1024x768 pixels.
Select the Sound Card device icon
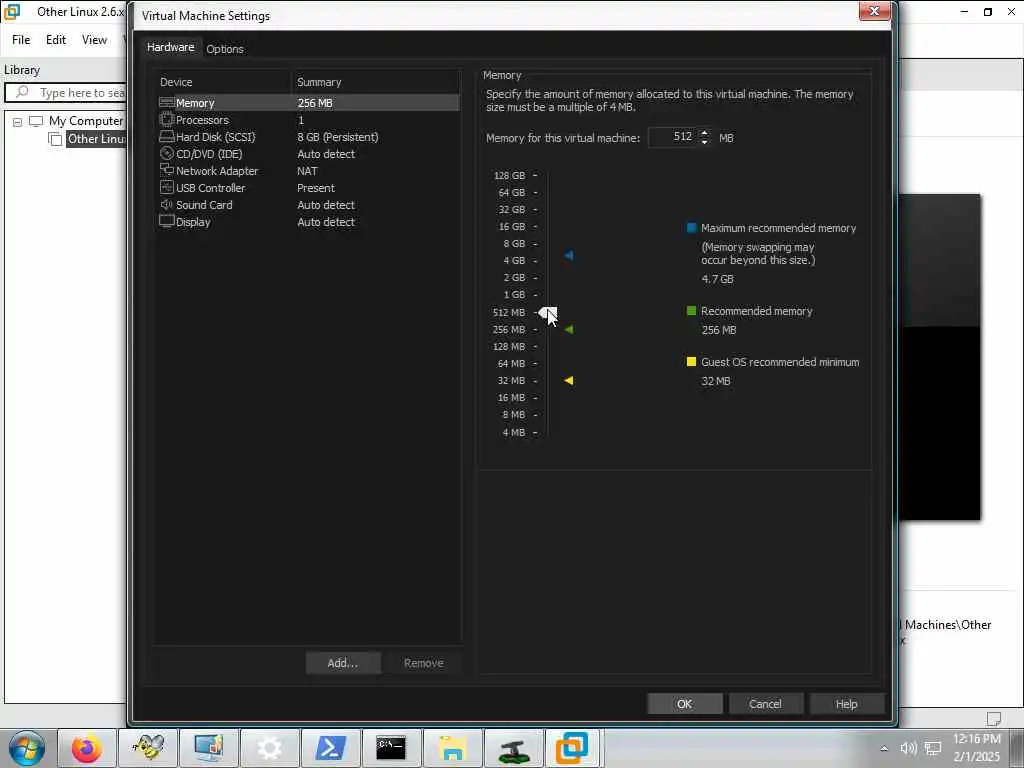coord(167,204)
